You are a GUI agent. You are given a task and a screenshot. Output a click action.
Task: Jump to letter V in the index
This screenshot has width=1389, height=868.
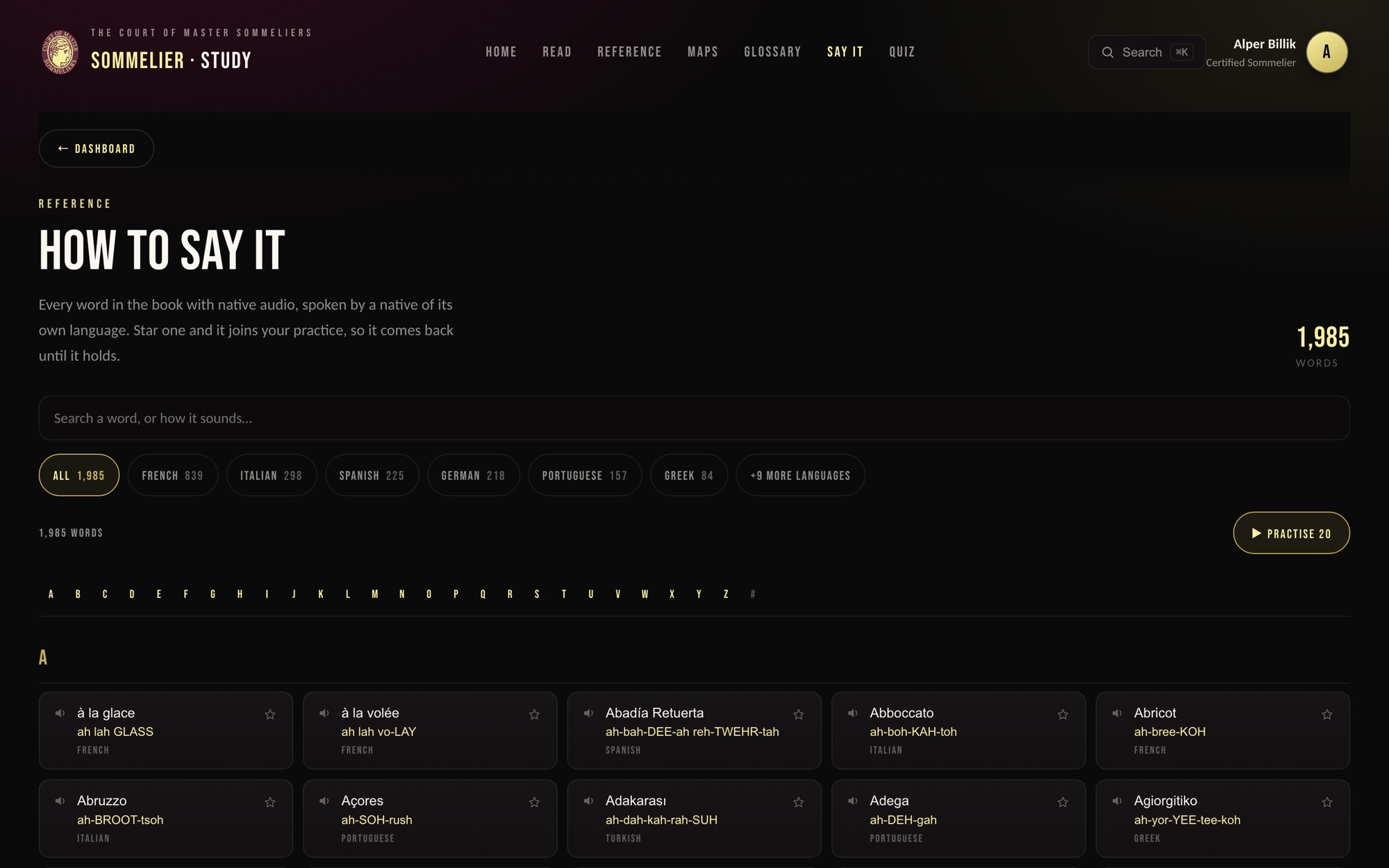pos(618,594)
